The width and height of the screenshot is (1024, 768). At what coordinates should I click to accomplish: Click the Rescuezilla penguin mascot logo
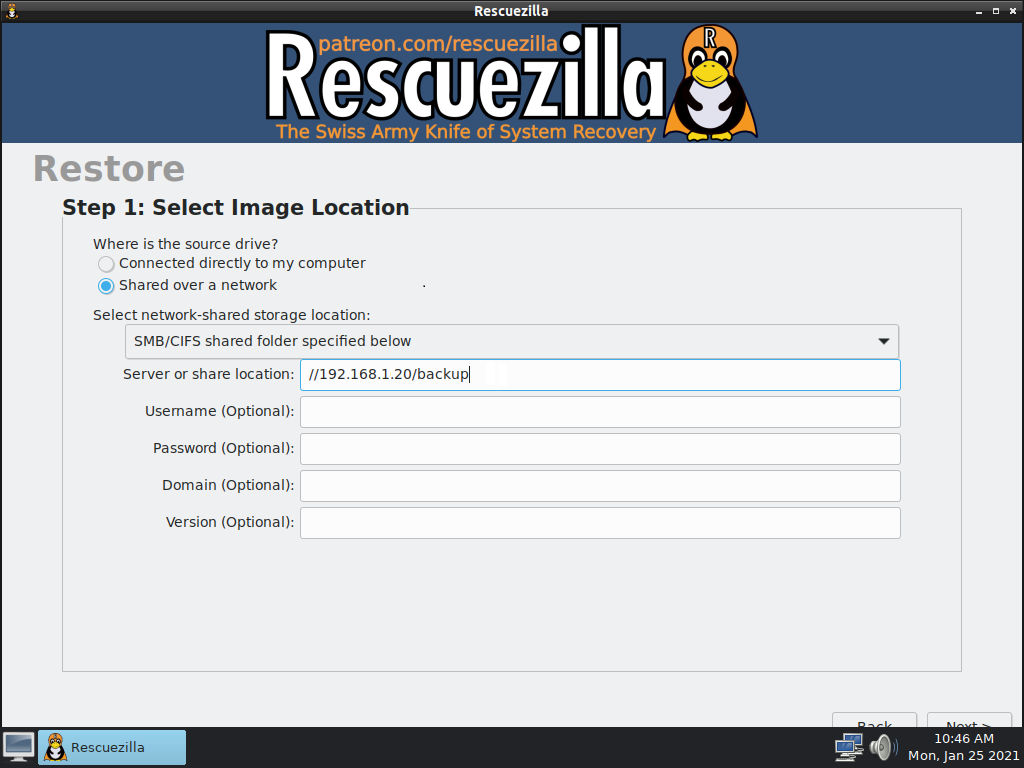(711, 83)
